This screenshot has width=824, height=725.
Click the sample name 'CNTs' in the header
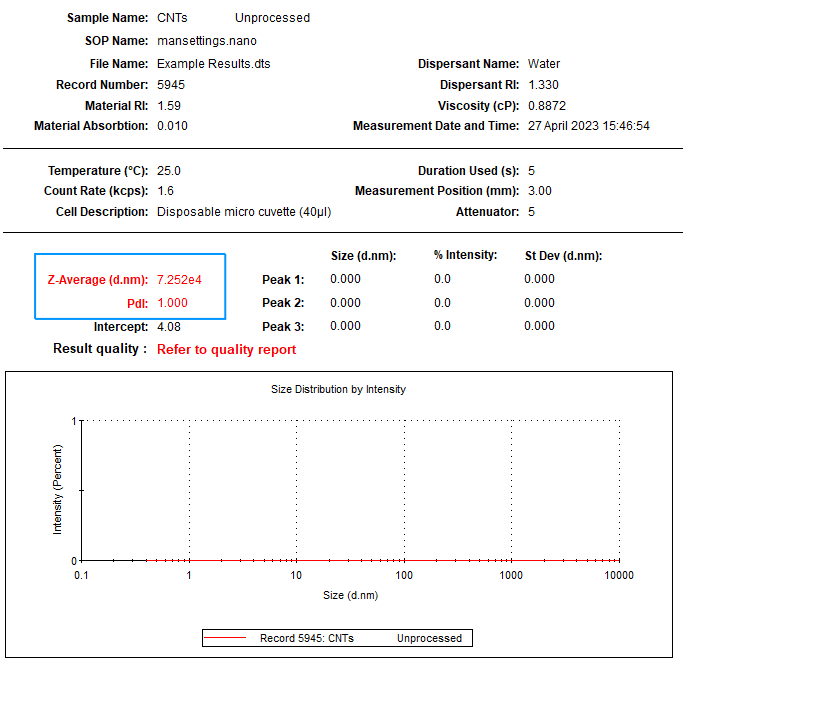coord(172,18)
